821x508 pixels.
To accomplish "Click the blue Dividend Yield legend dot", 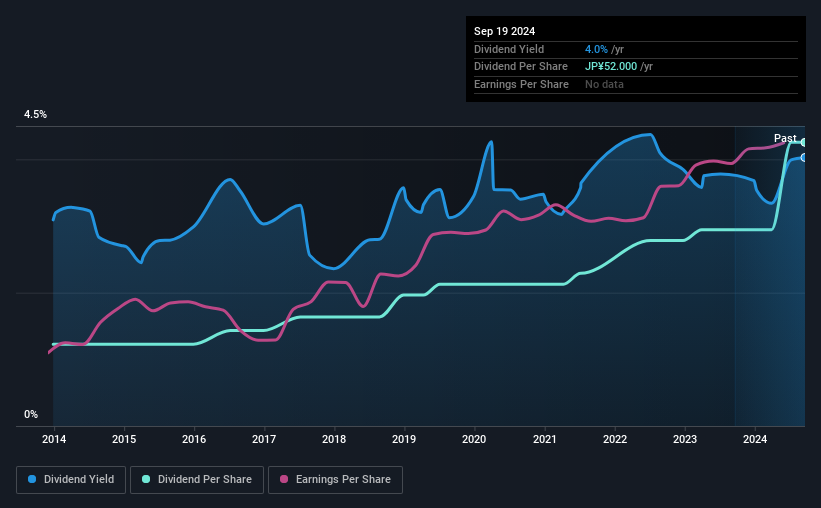I will coord(32,479).
